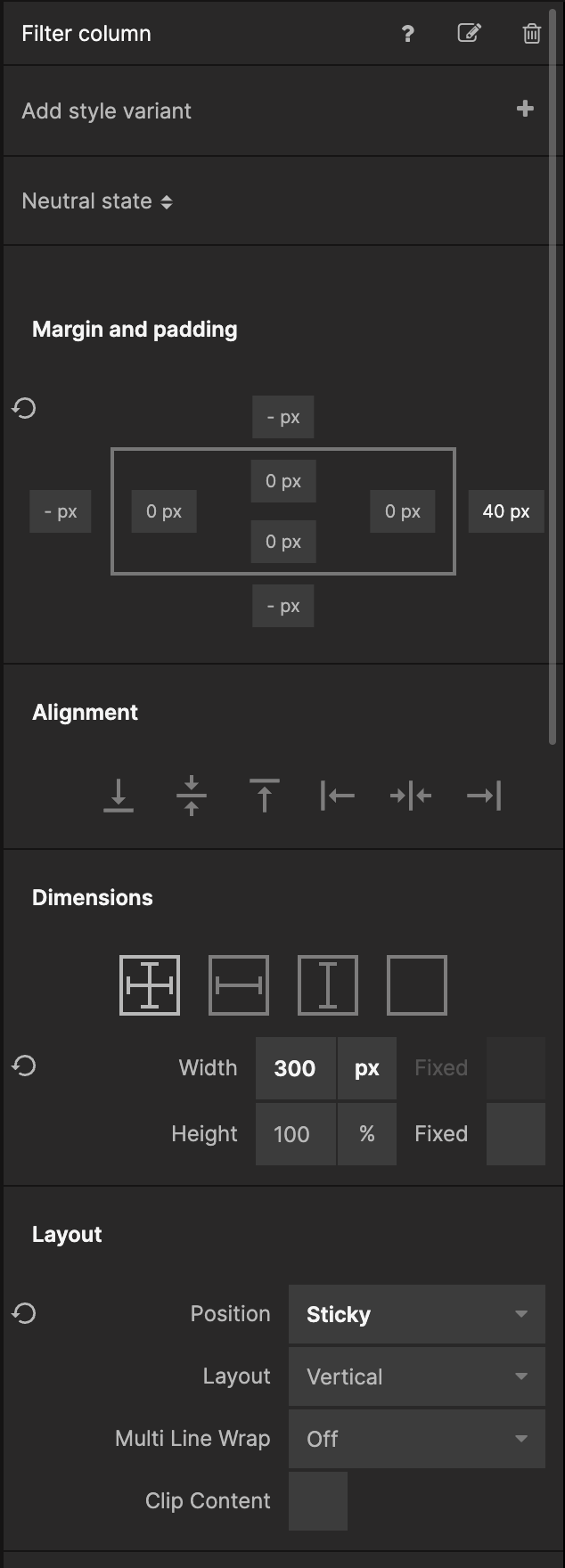Align content to the left edge
The image size is (565, 1568).
(338, 796)
